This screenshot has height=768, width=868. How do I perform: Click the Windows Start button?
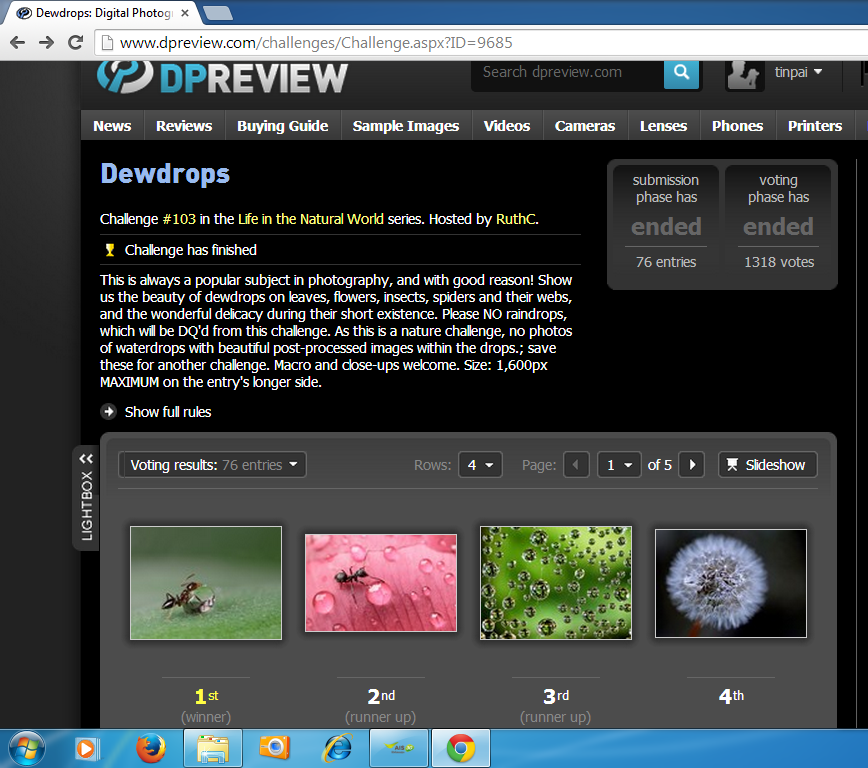[x=27, y=747]
